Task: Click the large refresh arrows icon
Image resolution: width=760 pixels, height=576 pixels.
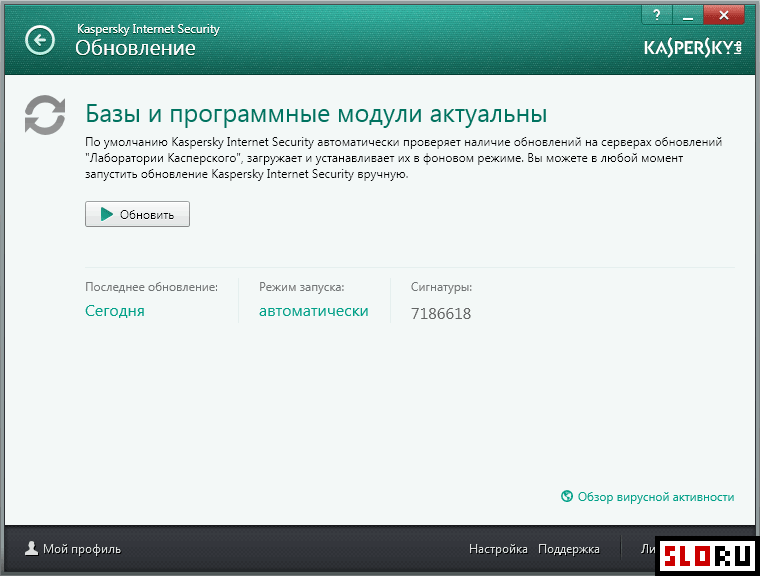Action: coord(45,115)
